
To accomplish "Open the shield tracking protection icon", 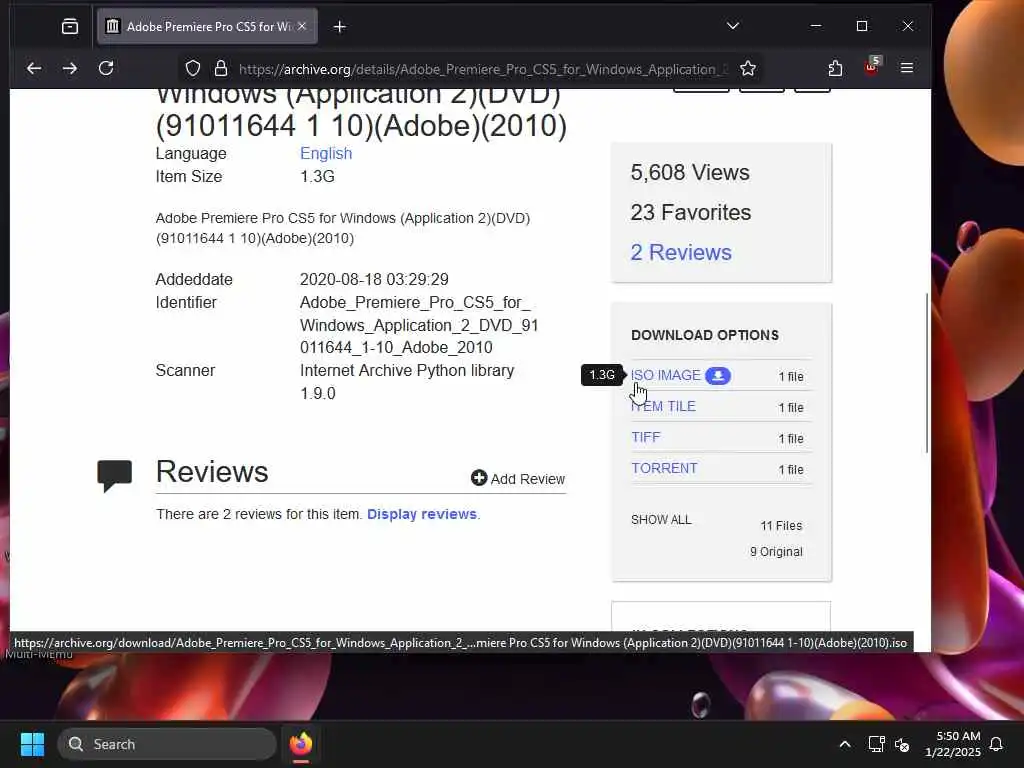I will pyautogui.click(x=193, y=68).
